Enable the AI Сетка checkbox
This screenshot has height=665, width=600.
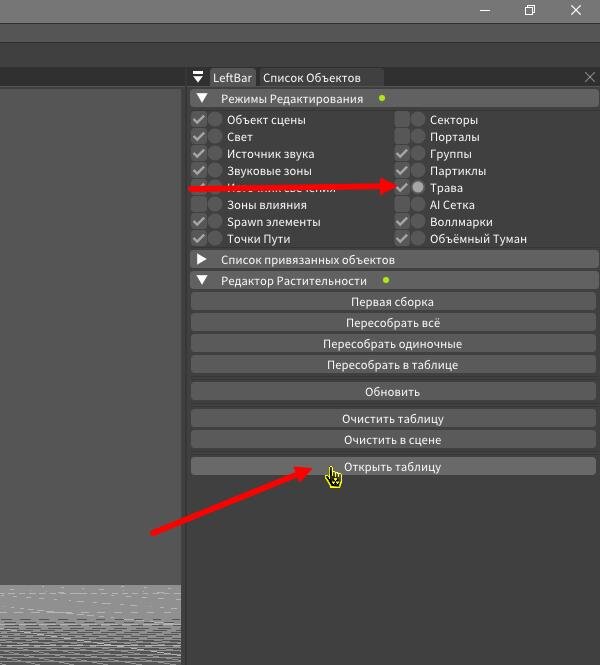click(x=402, y=204)
